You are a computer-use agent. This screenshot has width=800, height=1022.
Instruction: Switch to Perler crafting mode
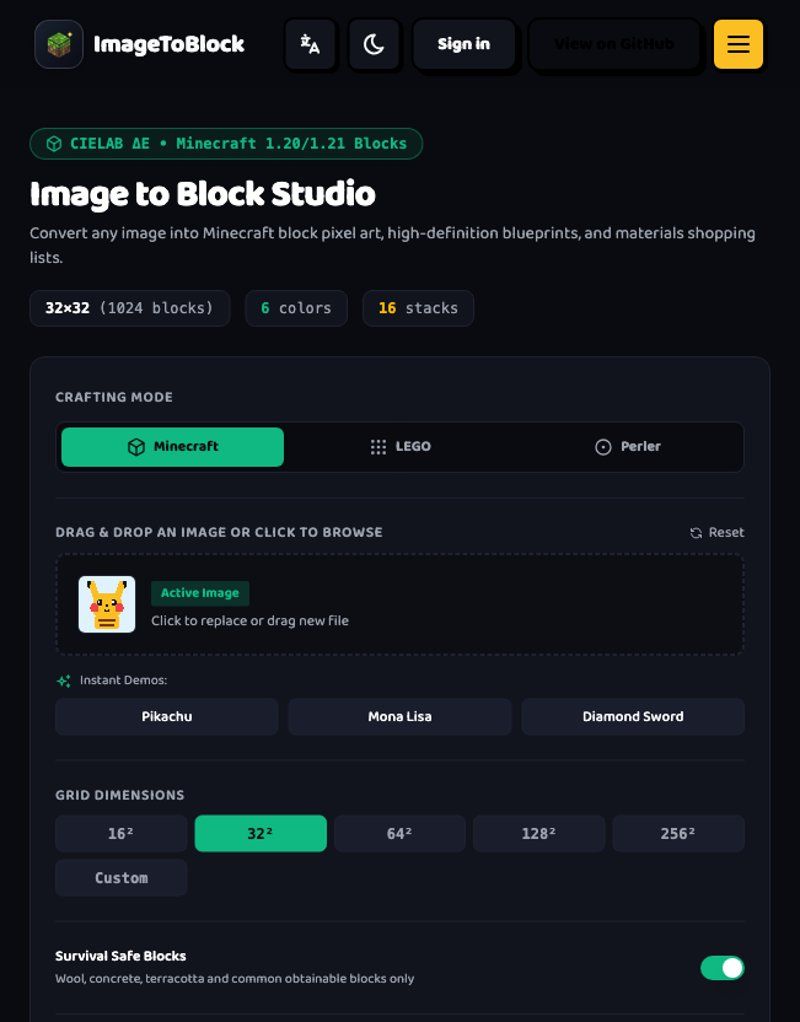[x=627, y=446]
